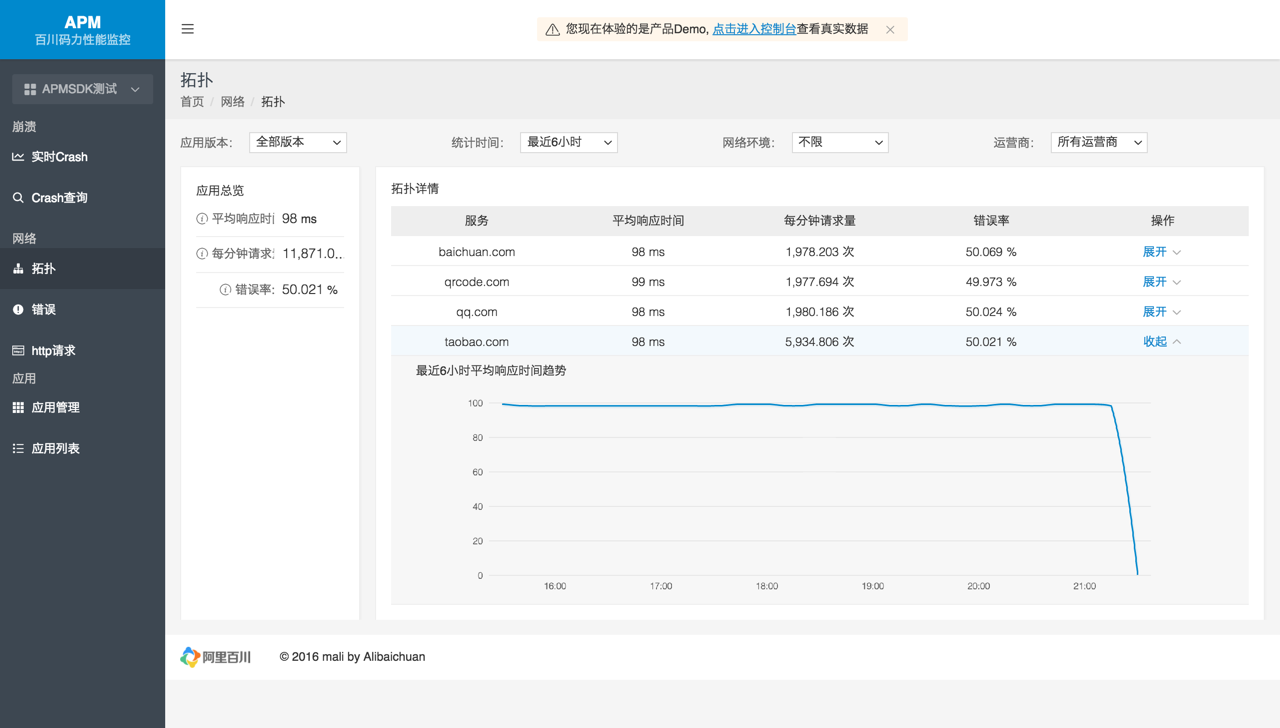Screen dimensions: 1280x728
Task: Open the 运营商 所有运营商 dropdown
Action: coord(1099,142)
